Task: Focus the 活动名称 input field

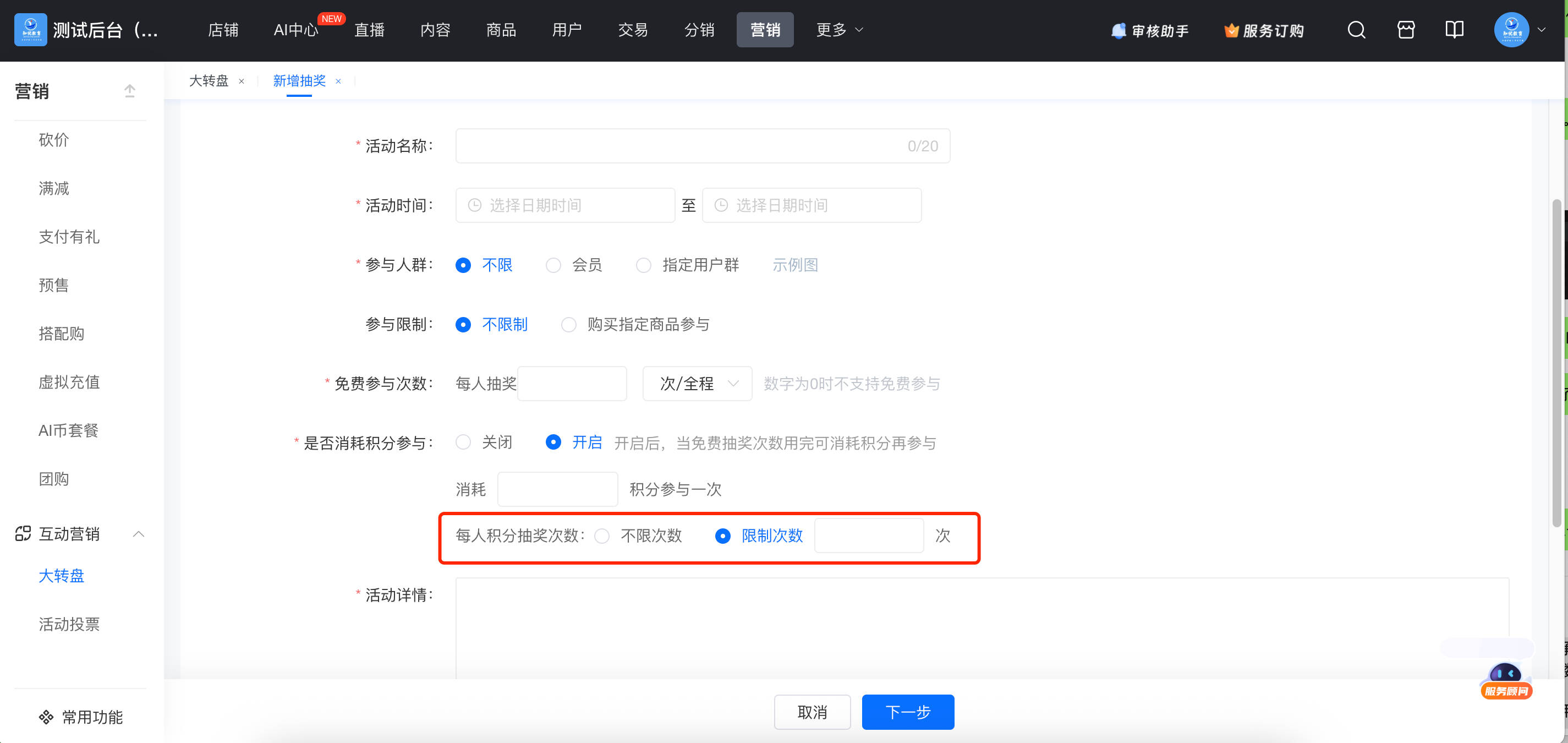Action: (x=703, y=146)
